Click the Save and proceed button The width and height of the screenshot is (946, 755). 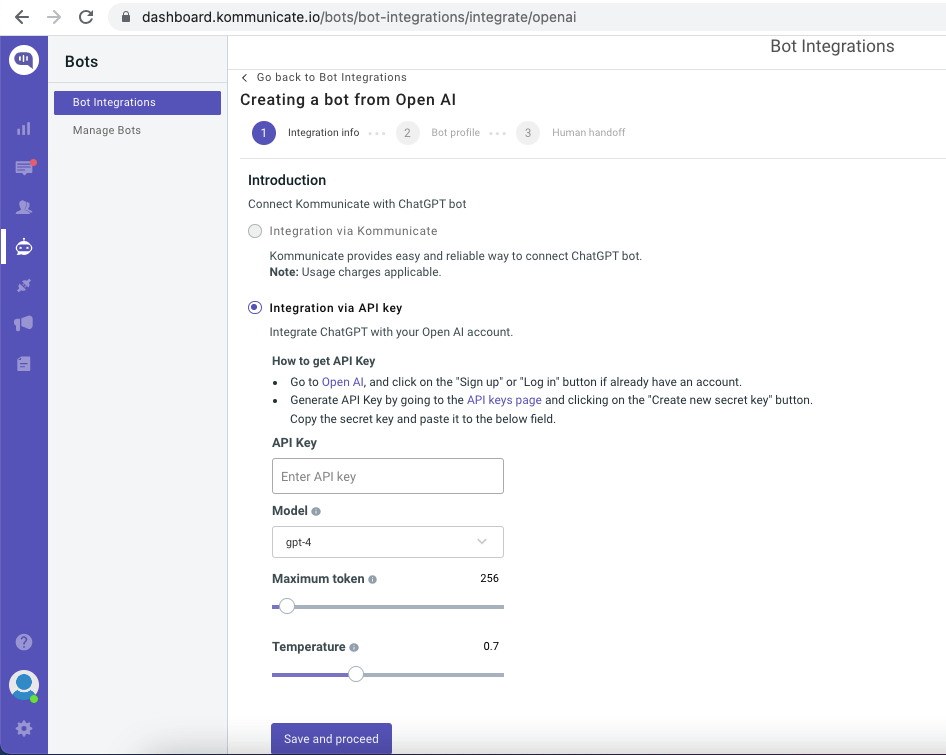point(331,739)
